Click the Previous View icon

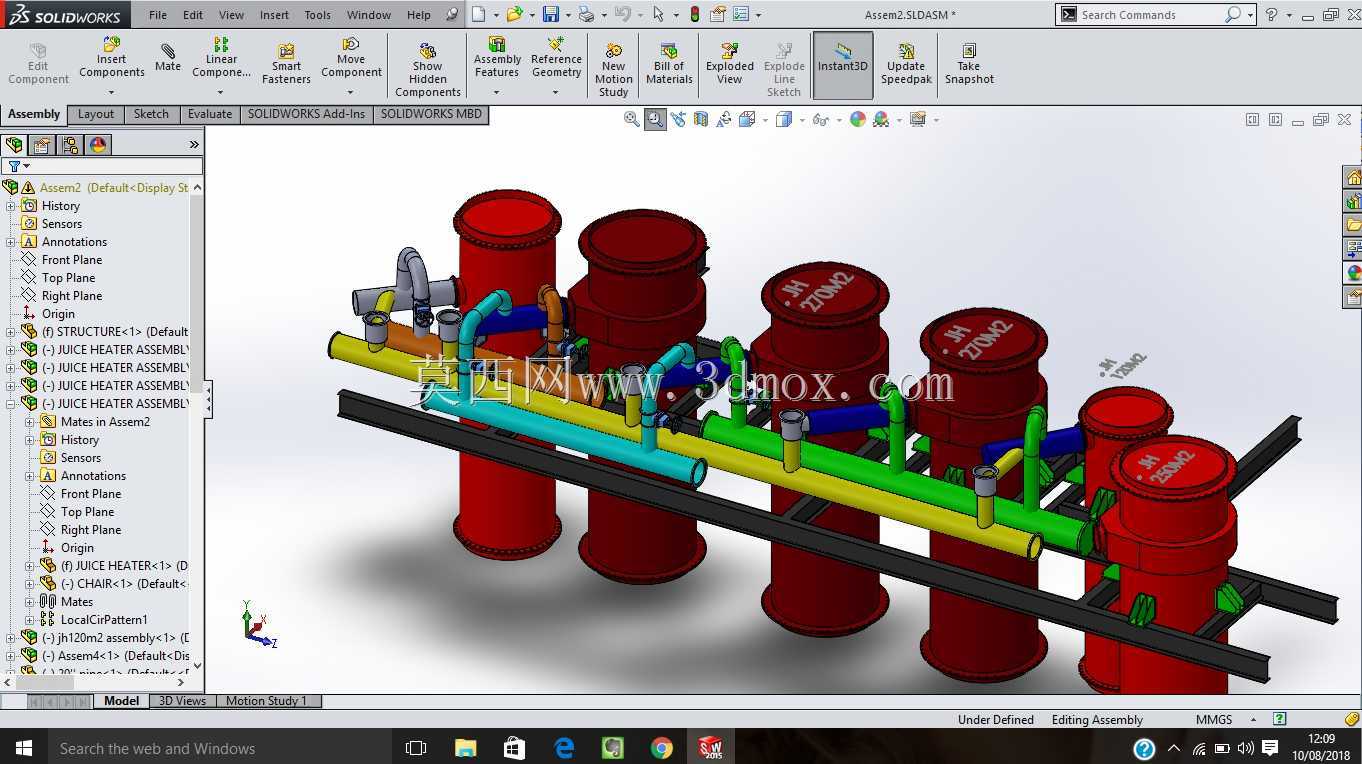[x=678, y=119]
